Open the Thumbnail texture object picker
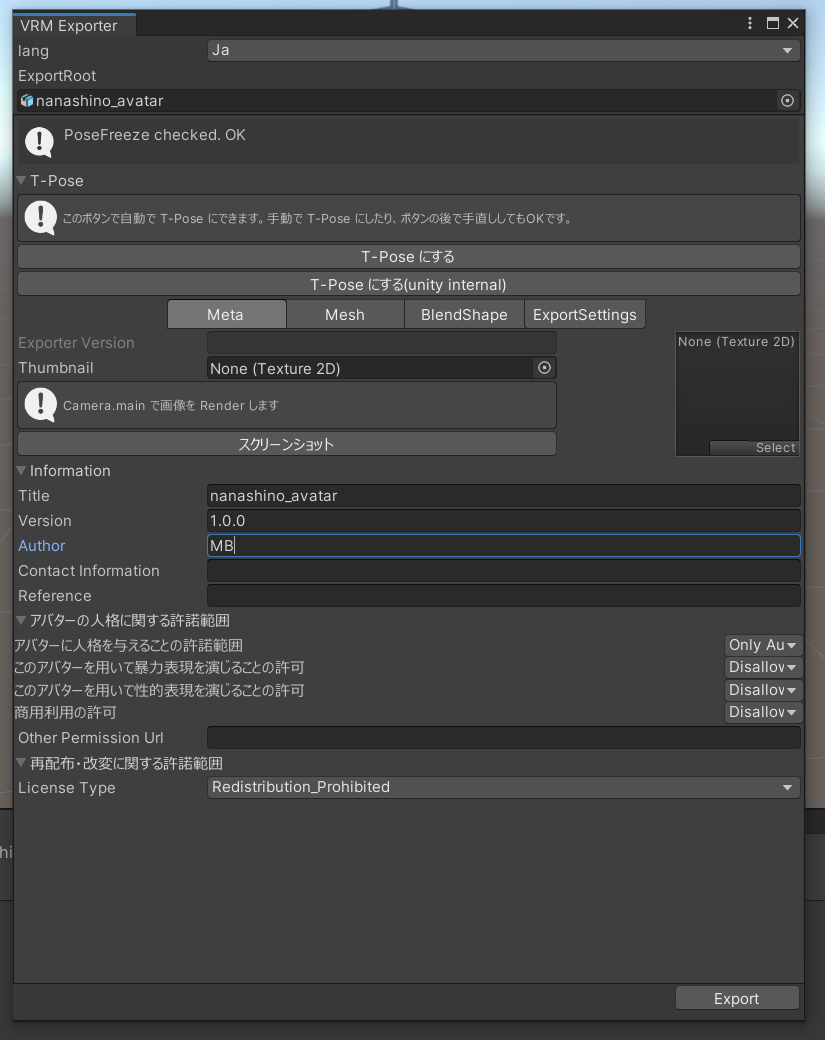The image size is (825, 1040). click(544, 367)
